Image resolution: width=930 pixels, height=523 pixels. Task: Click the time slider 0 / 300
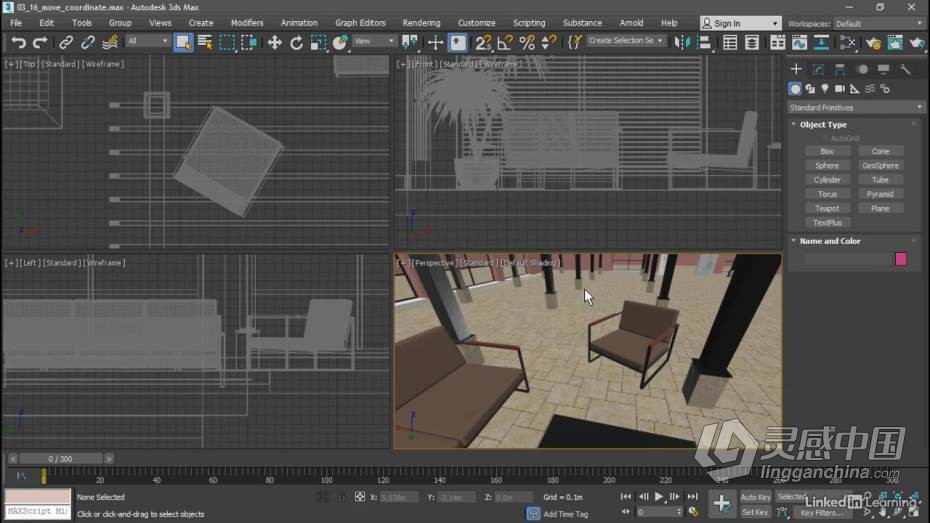(x=60, y=459)
